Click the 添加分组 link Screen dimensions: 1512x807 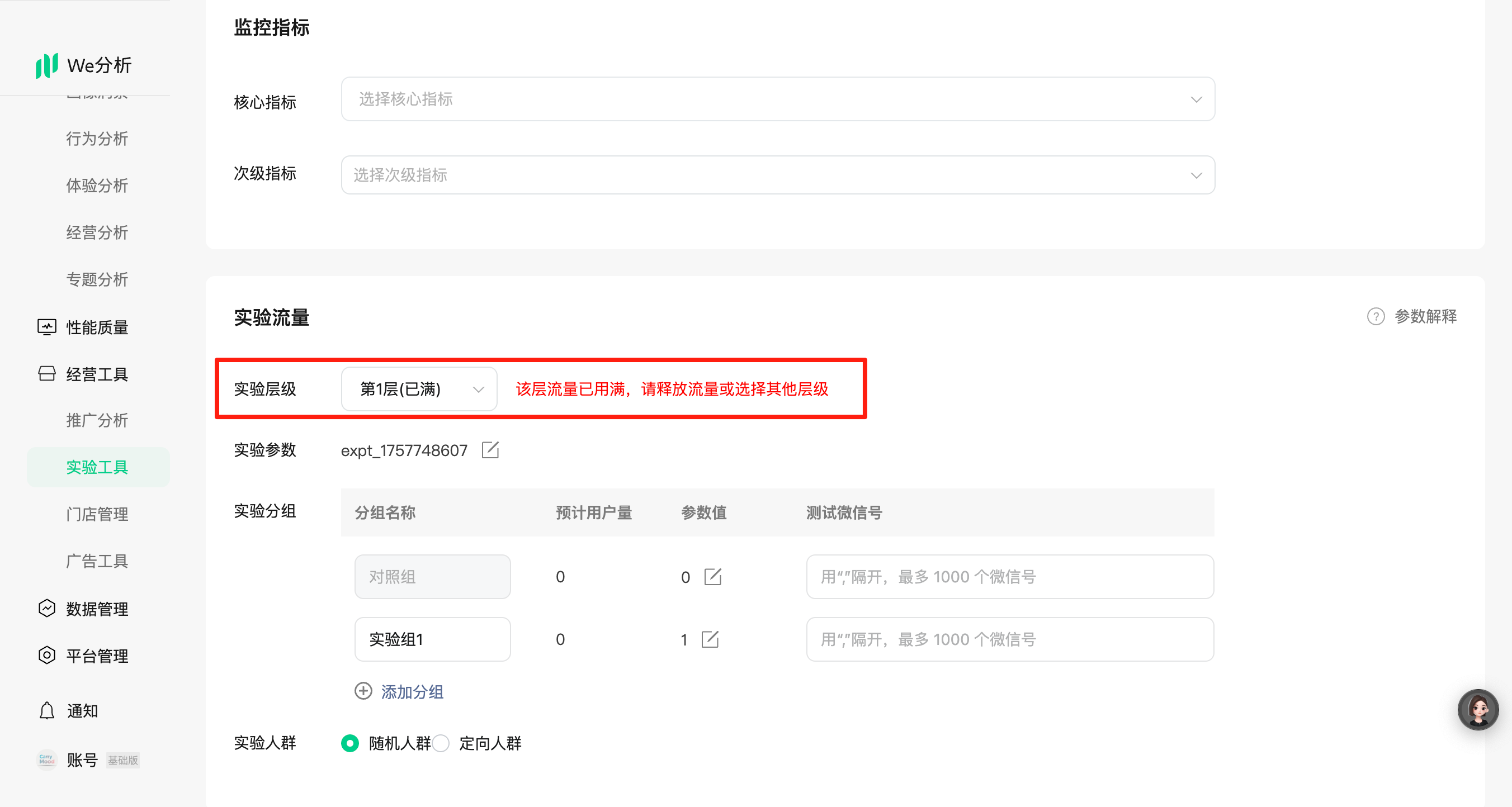(412, 691)
